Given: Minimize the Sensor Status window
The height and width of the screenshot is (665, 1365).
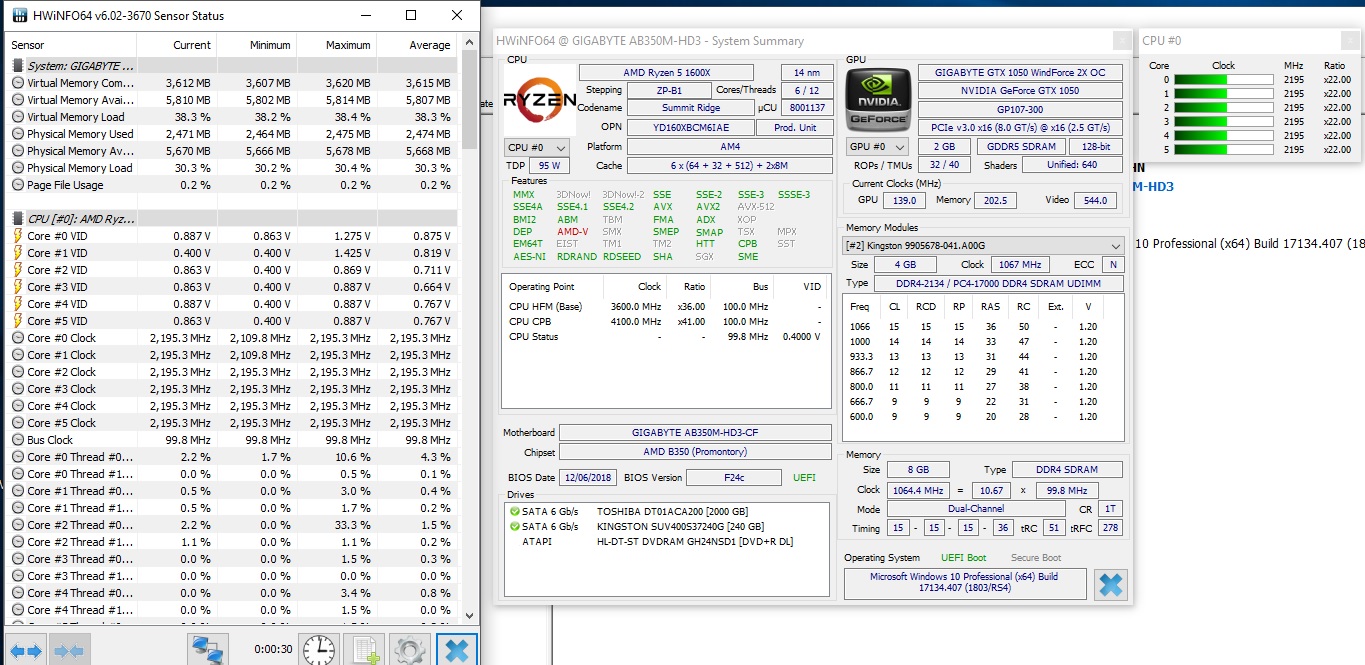Looking at the screenshot, I should click(365, 15).
